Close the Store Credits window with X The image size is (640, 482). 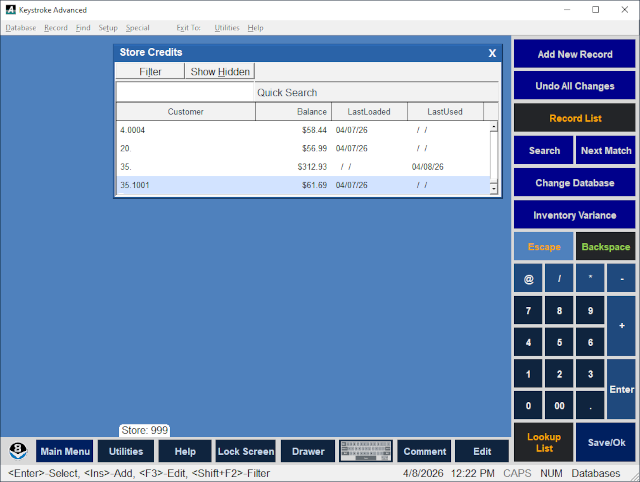click(x=492, y=53)
